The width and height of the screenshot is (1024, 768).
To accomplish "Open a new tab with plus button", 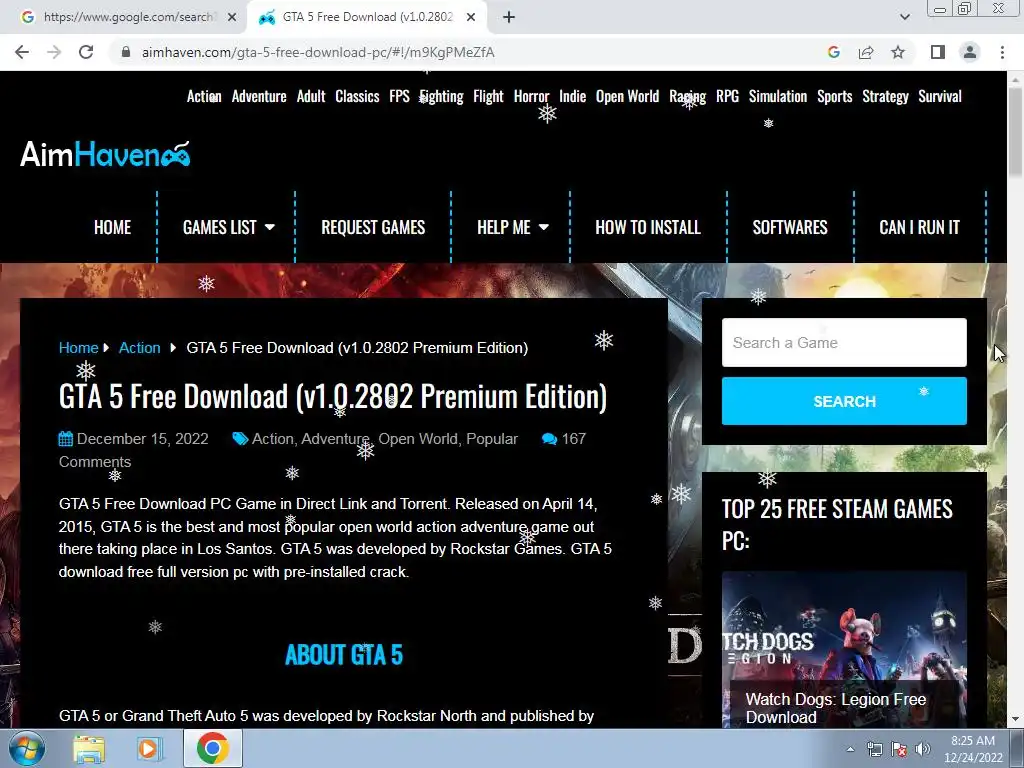I will point(509,17).
